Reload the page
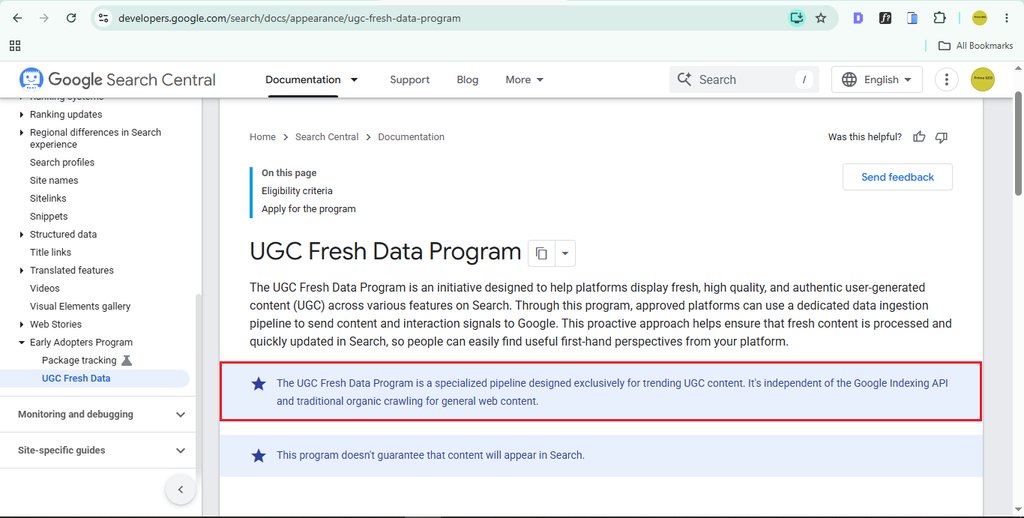Viewport: 1024px width, 518px height. click(x=71, y=18)
